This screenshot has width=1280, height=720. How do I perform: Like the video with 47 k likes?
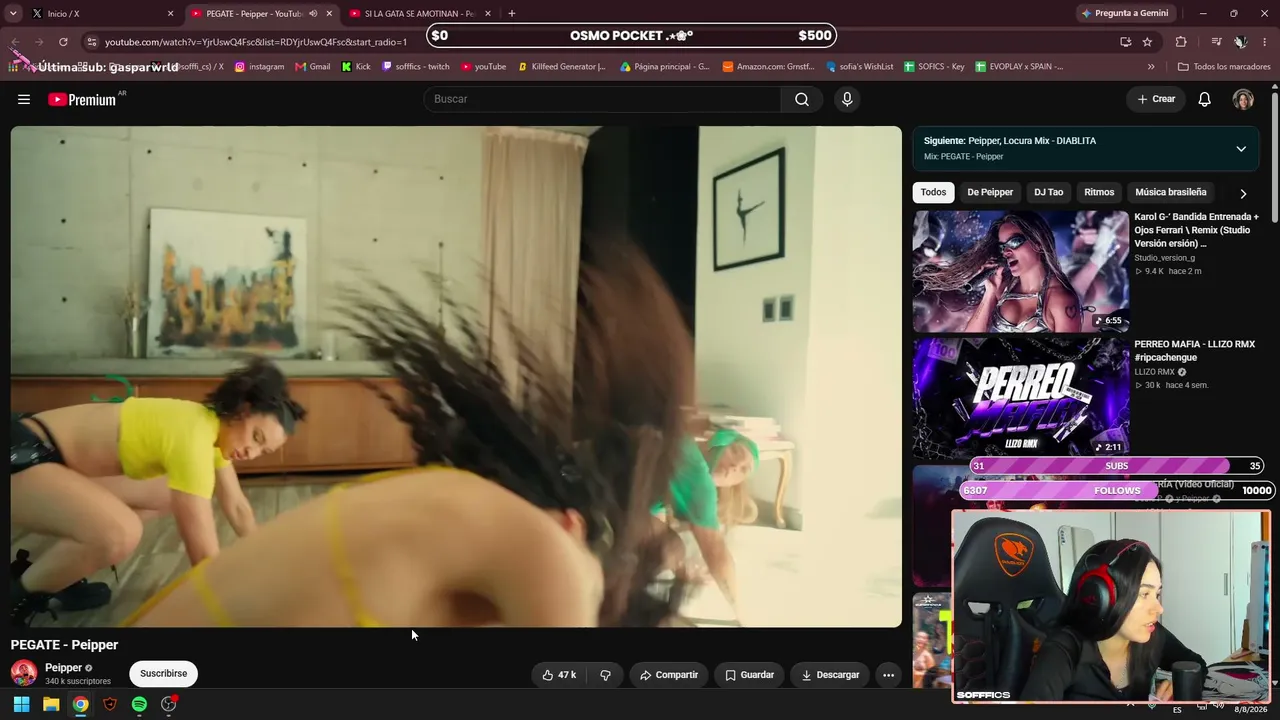pos(559,675)
